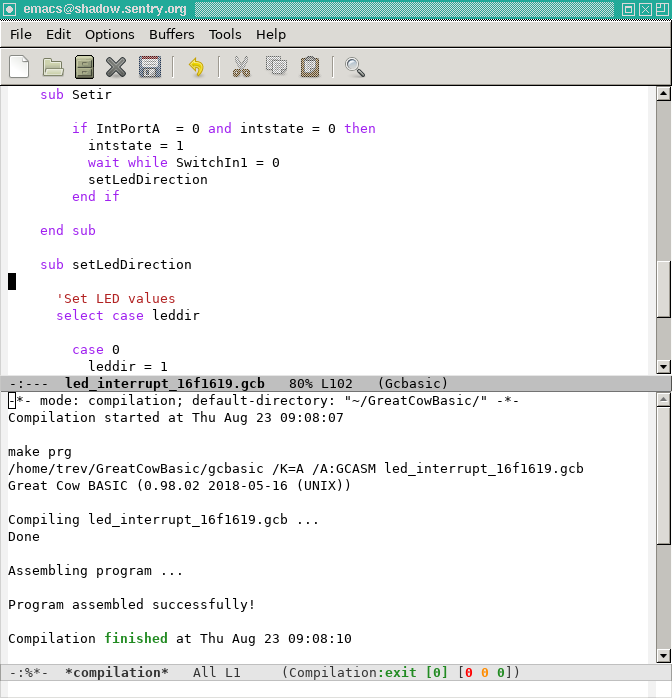
Task: Click the source editor scrollbar thumb
Action: (664, 289)
